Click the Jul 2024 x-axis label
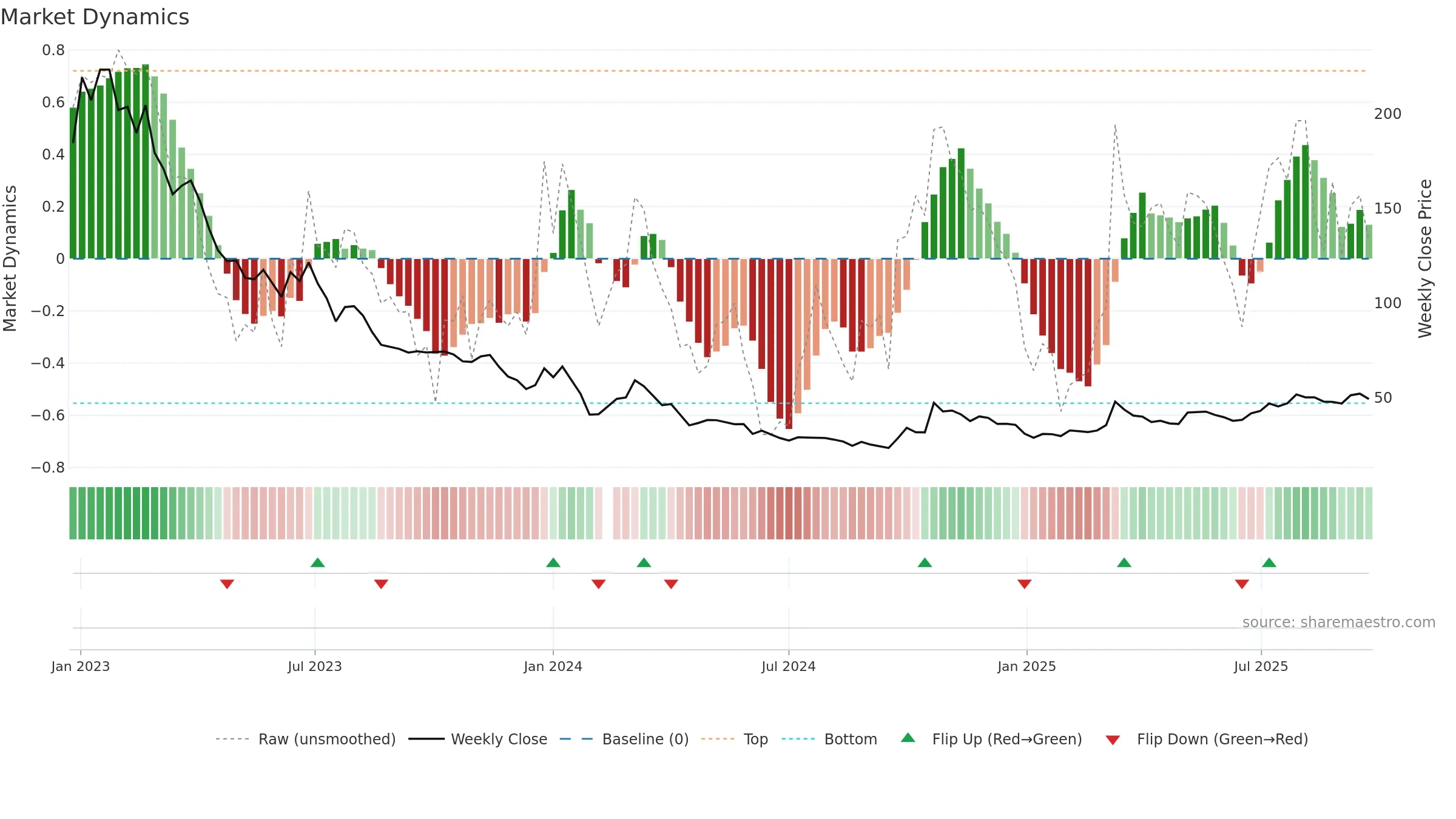The height and width of the screenshot is (819, 1456). [x=789, y=666]
